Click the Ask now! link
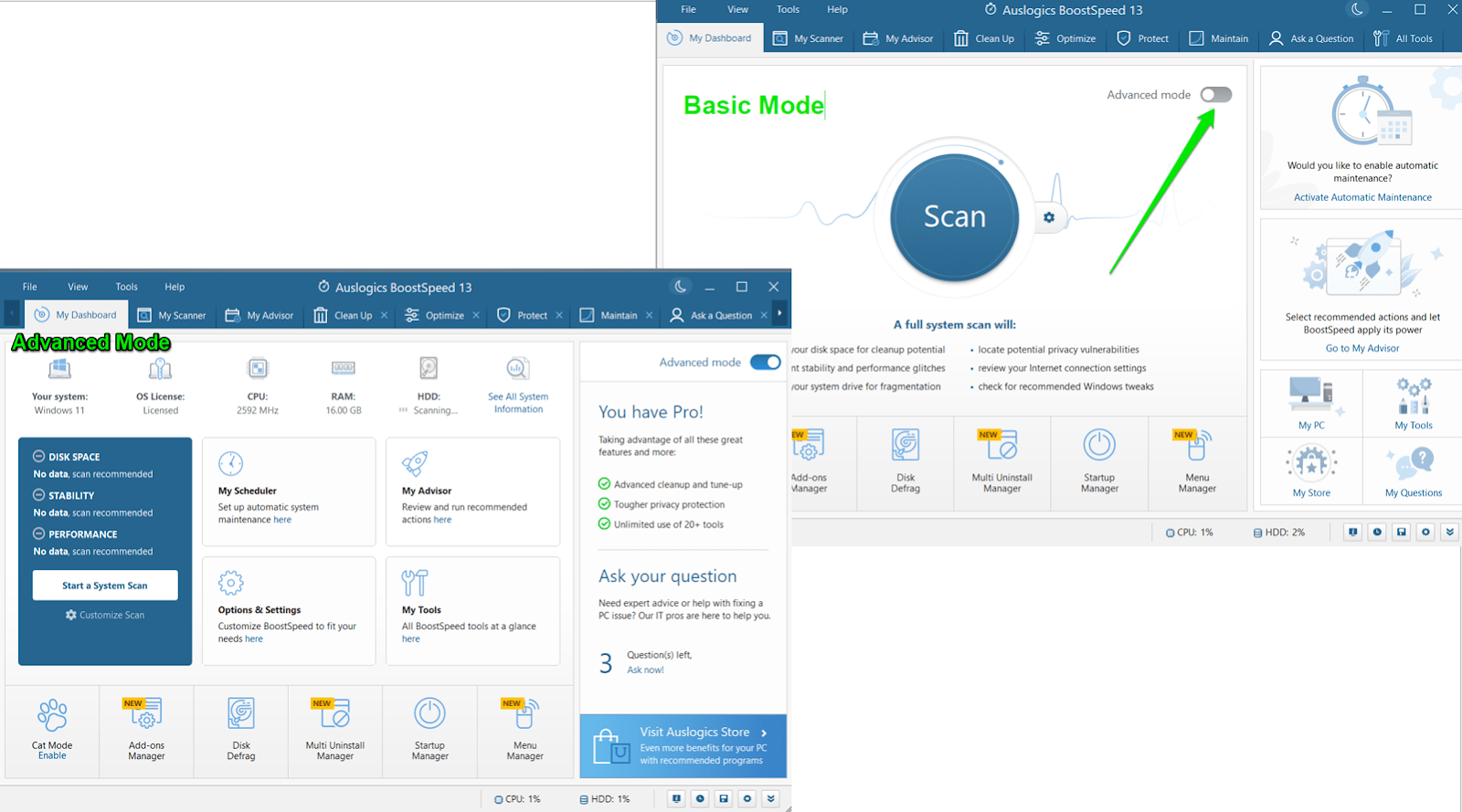This screenshot has width=1462, height=812. pos(645,670)
